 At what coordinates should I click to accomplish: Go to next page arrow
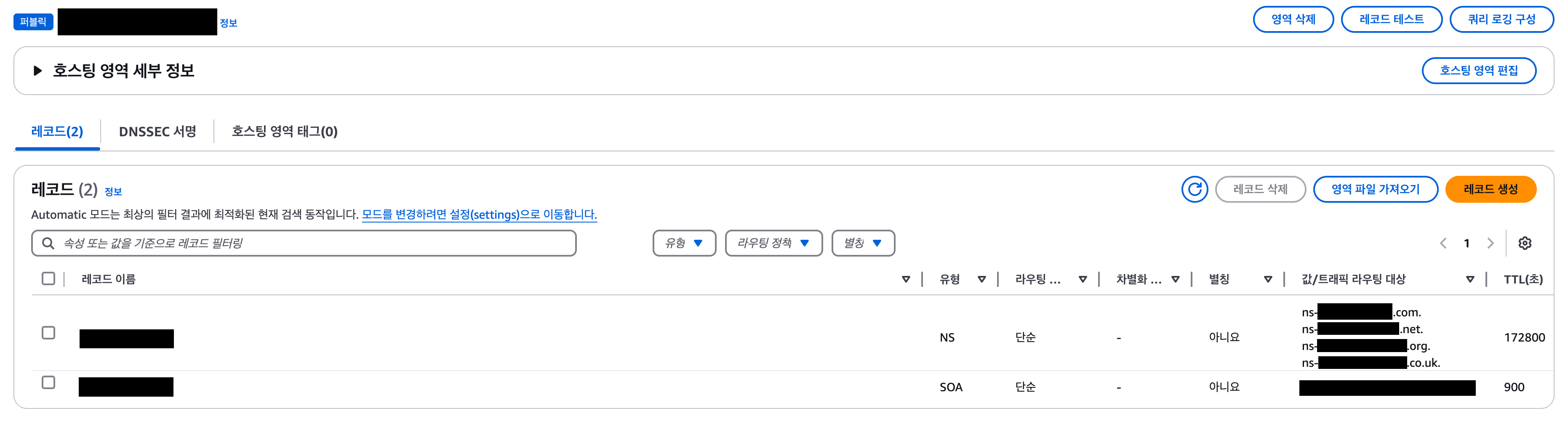[x=1490, y=243]
